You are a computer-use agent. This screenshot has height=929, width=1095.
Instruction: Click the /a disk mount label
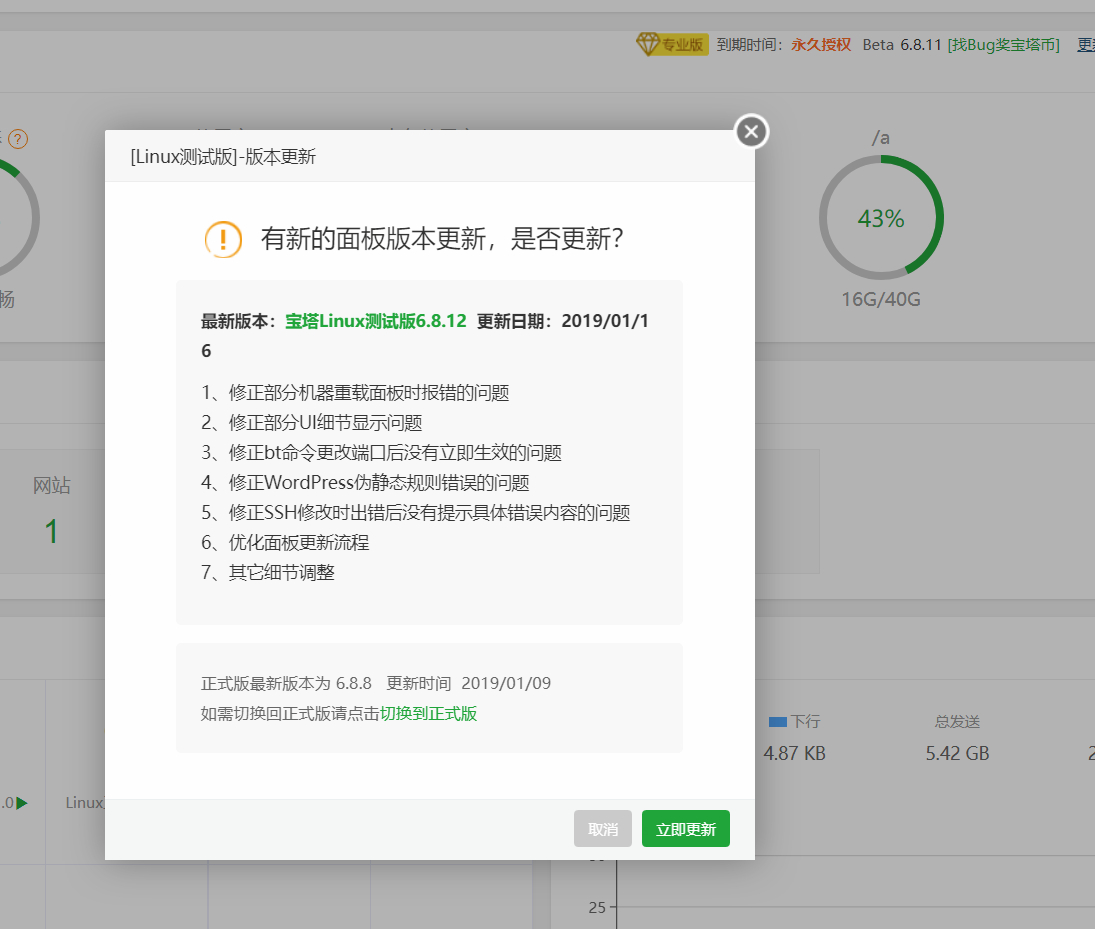point(881,138)
